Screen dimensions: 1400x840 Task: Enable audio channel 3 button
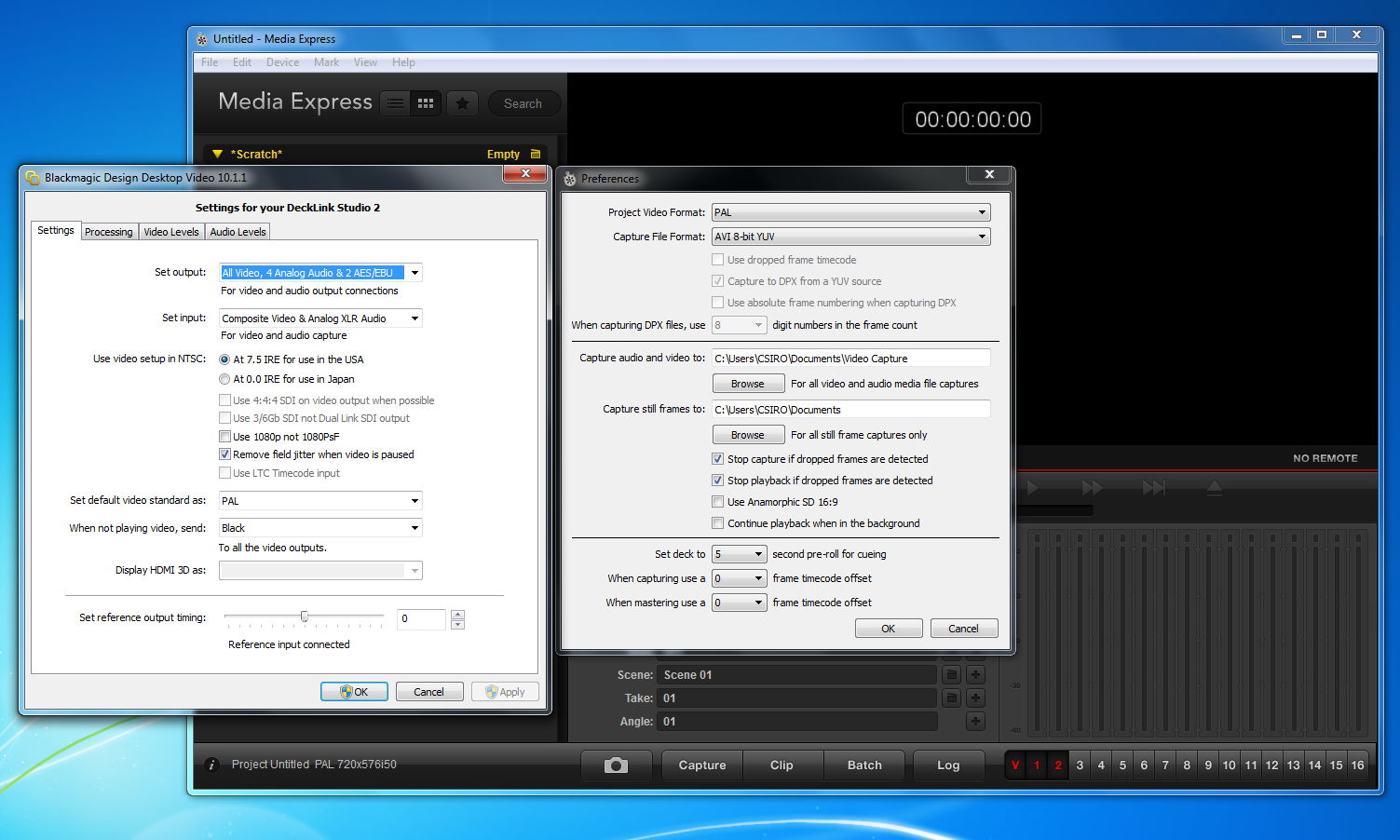pos(1080,765)
